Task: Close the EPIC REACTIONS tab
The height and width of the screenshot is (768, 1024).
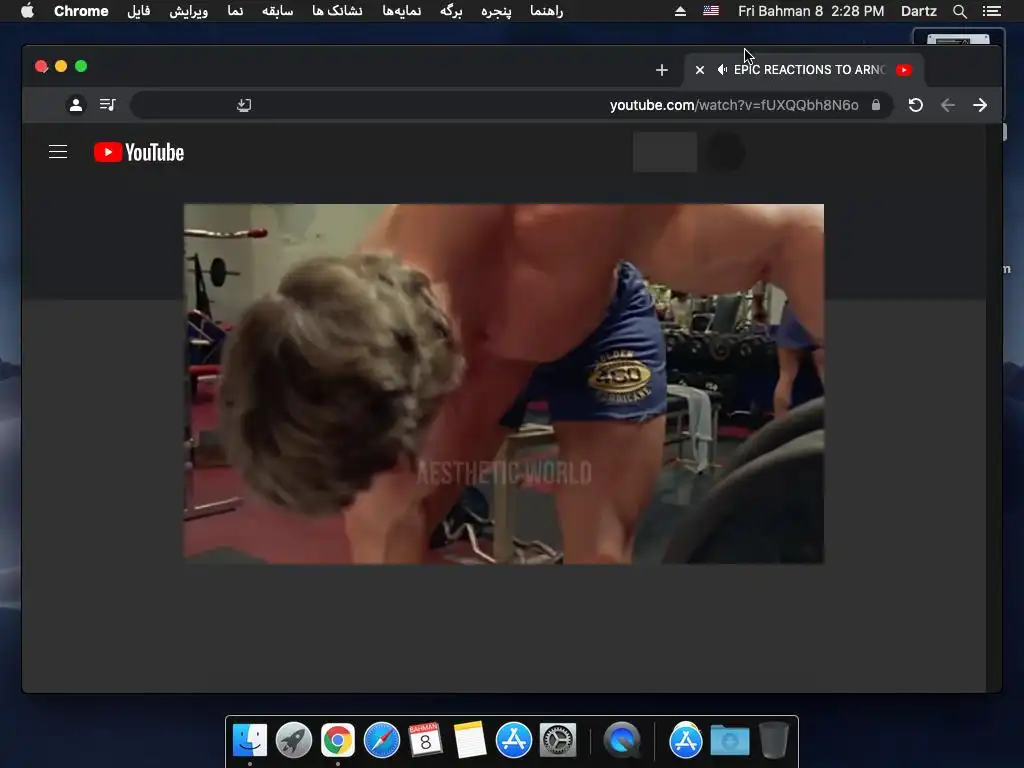Action: [x=699, y=70]
